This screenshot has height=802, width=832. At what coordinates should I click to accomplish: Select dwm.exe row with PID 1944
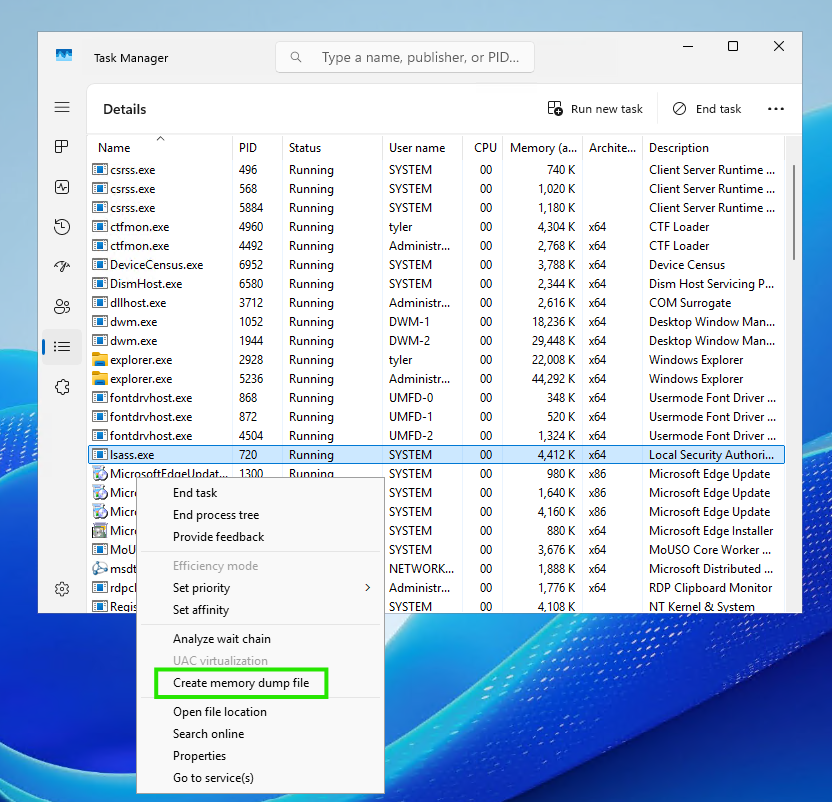pos(436,341)
